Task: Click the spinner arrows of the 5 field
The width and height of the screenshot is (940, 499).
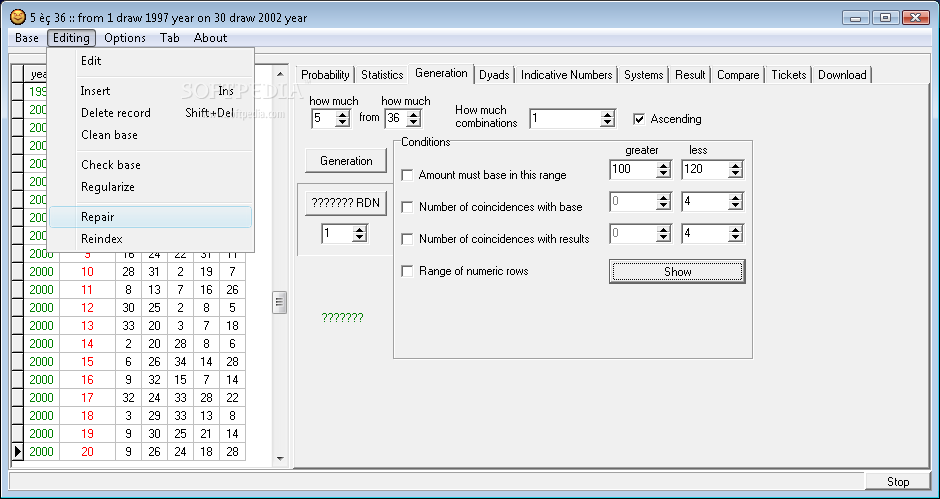Action: 342,118
